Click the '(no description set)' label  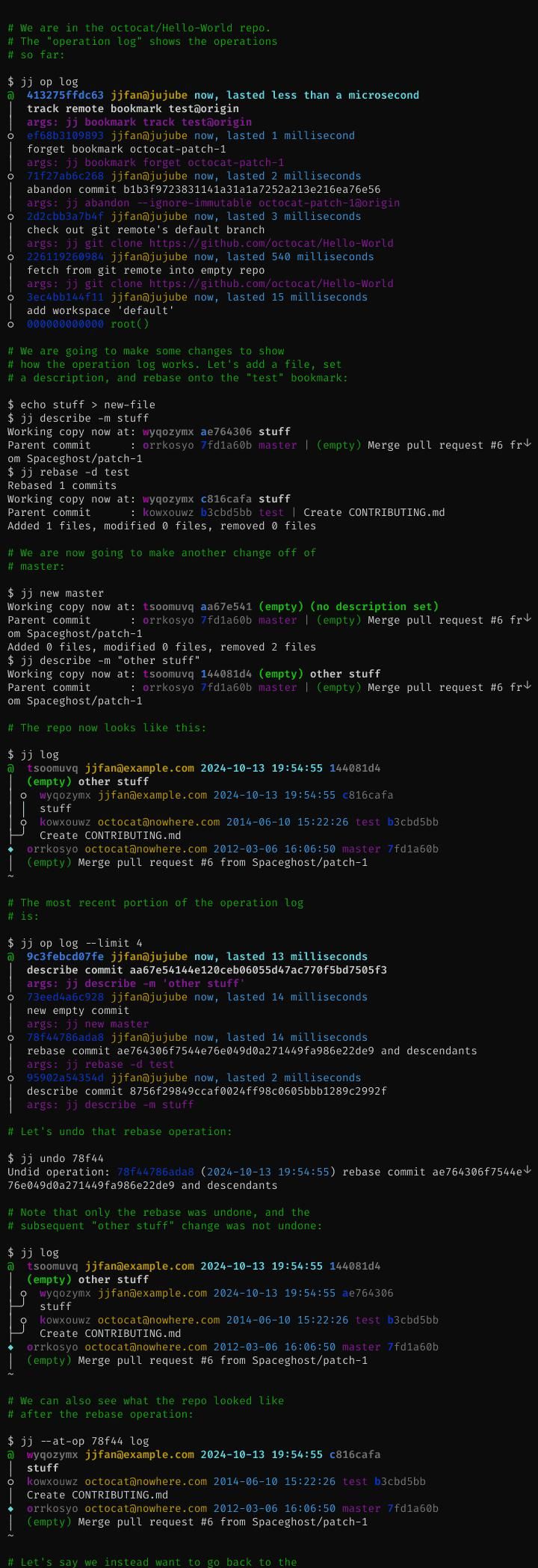point(374,606)
